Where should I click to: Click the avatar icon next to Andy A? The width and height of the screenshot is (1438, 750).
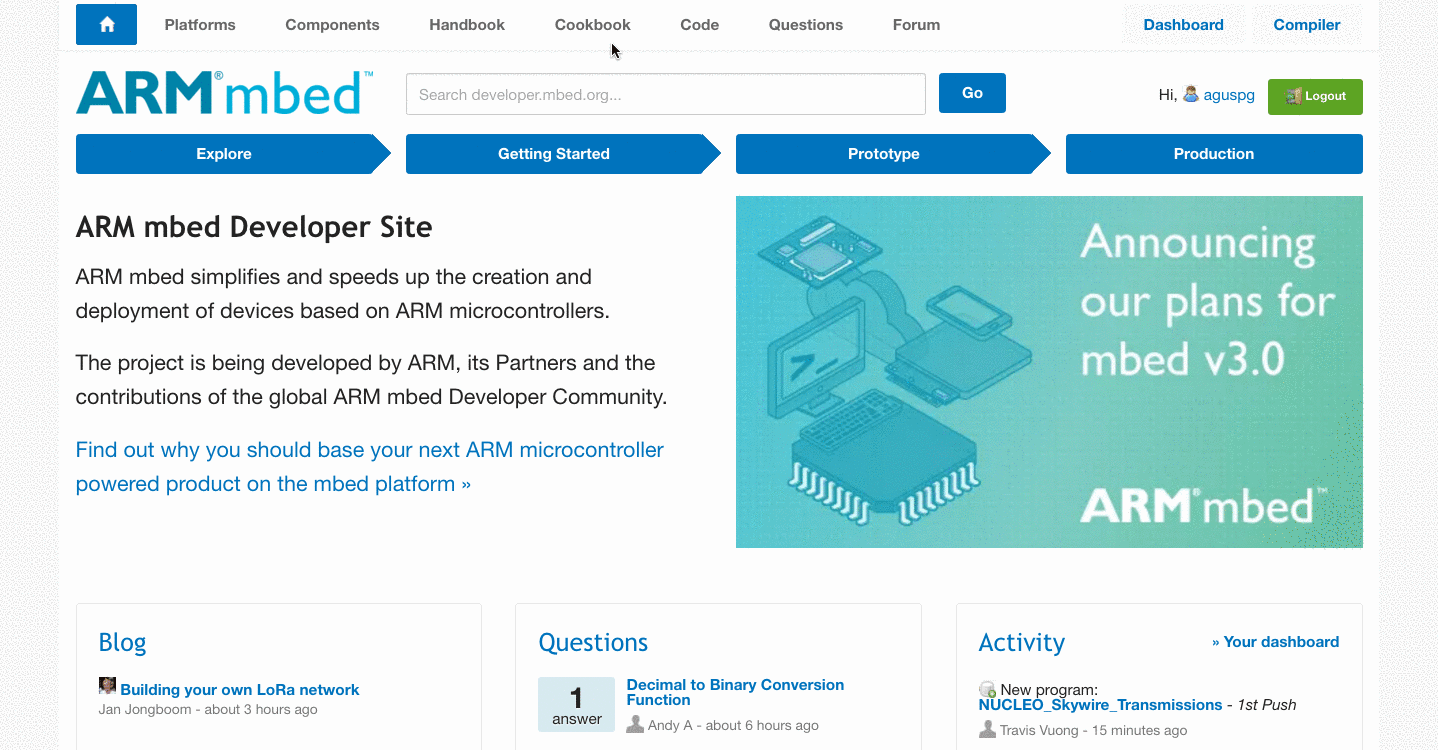pyautogui.click(x=635, y=725)
